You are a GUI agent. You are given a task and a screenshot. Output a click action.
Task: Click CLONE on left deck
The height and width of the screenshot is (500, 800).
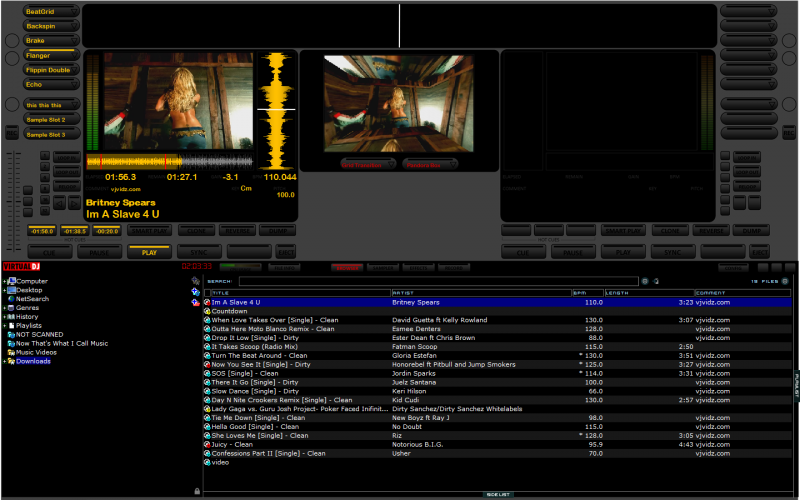tap(196, 231)
